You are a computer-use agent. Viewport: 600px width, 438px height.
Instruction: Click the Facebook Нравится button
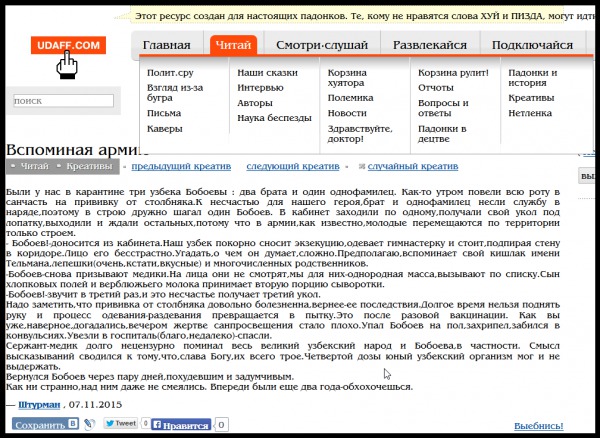click(181, 425)
